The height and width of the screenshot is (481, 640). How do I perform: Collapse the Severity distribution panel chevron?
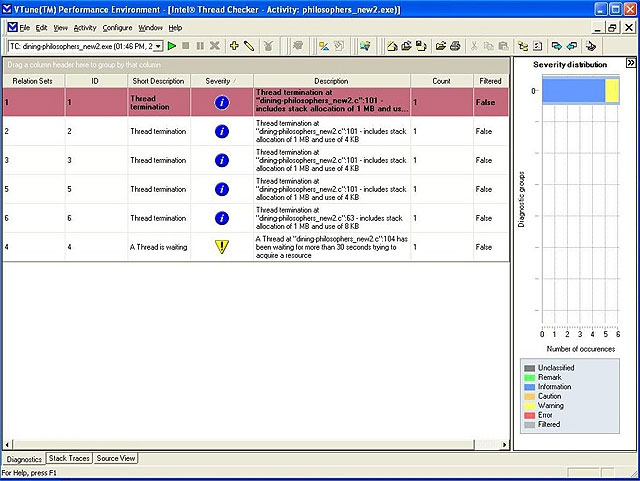pos(631,63)
